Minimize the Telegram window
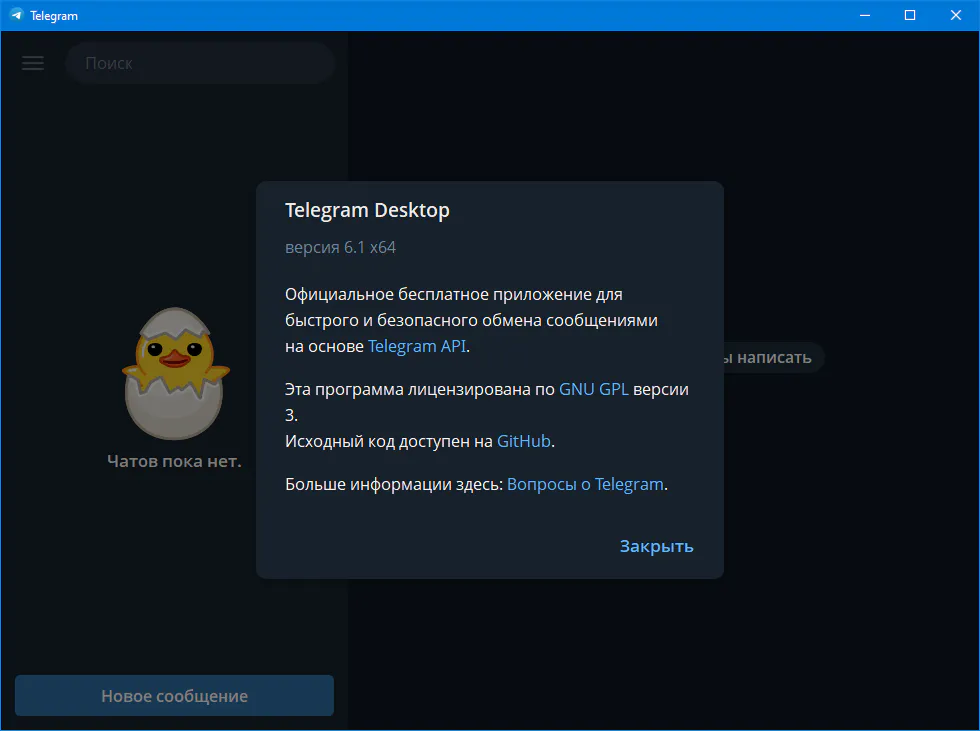Viewport: 980px width, 731px height. click(x=863, y=16)
